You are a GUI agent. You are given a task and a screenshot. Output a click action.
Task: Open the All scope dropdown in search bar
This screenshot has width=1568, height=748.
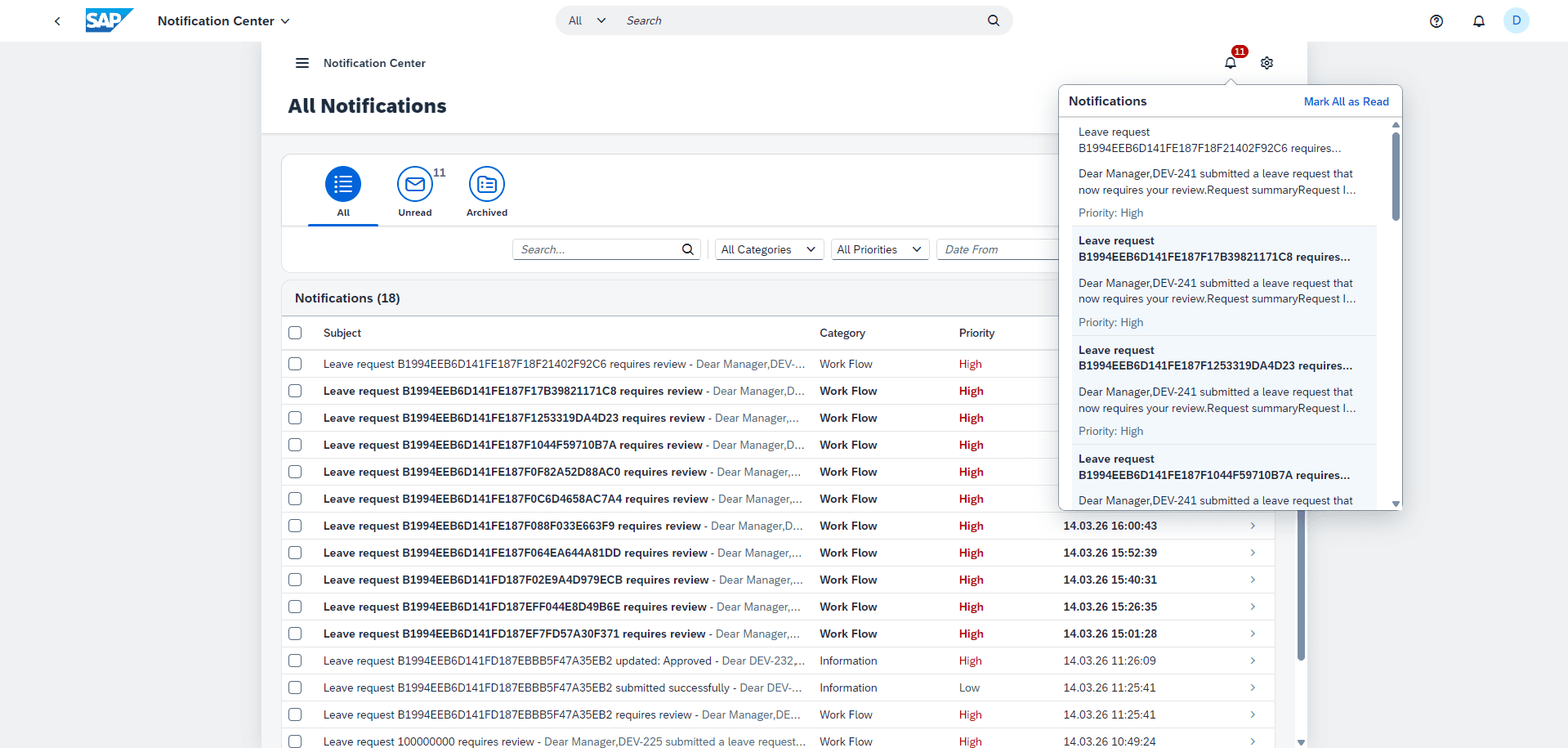coord(587,20)
